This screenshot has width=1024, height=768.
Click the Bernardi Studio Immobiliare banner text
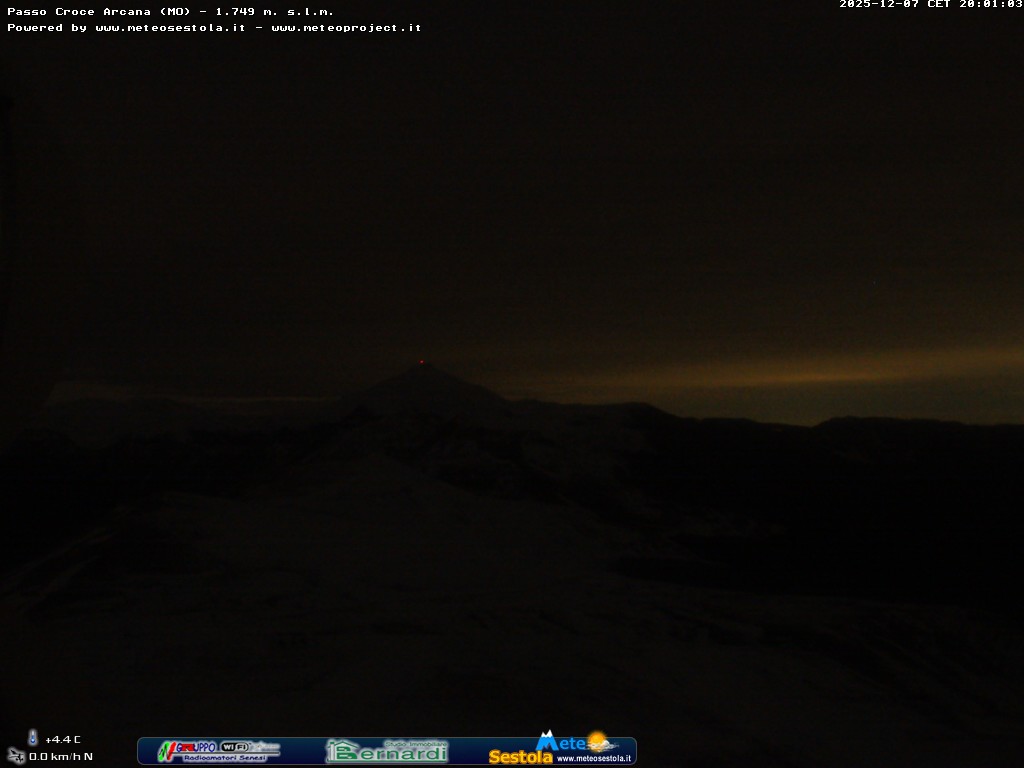click(x=397, y=752)
